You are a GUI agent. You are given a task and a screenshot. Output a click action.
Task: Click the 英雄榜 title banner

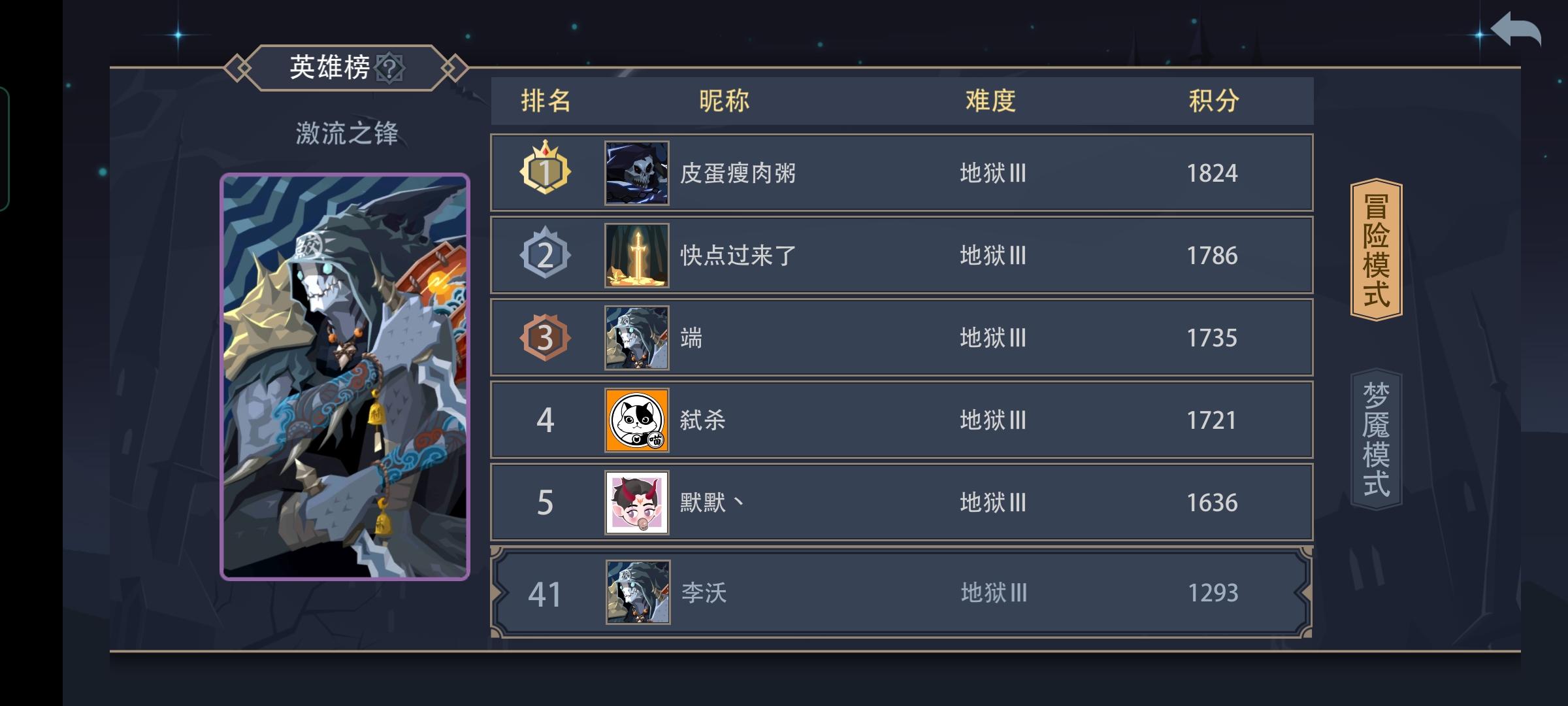[346, 67]
